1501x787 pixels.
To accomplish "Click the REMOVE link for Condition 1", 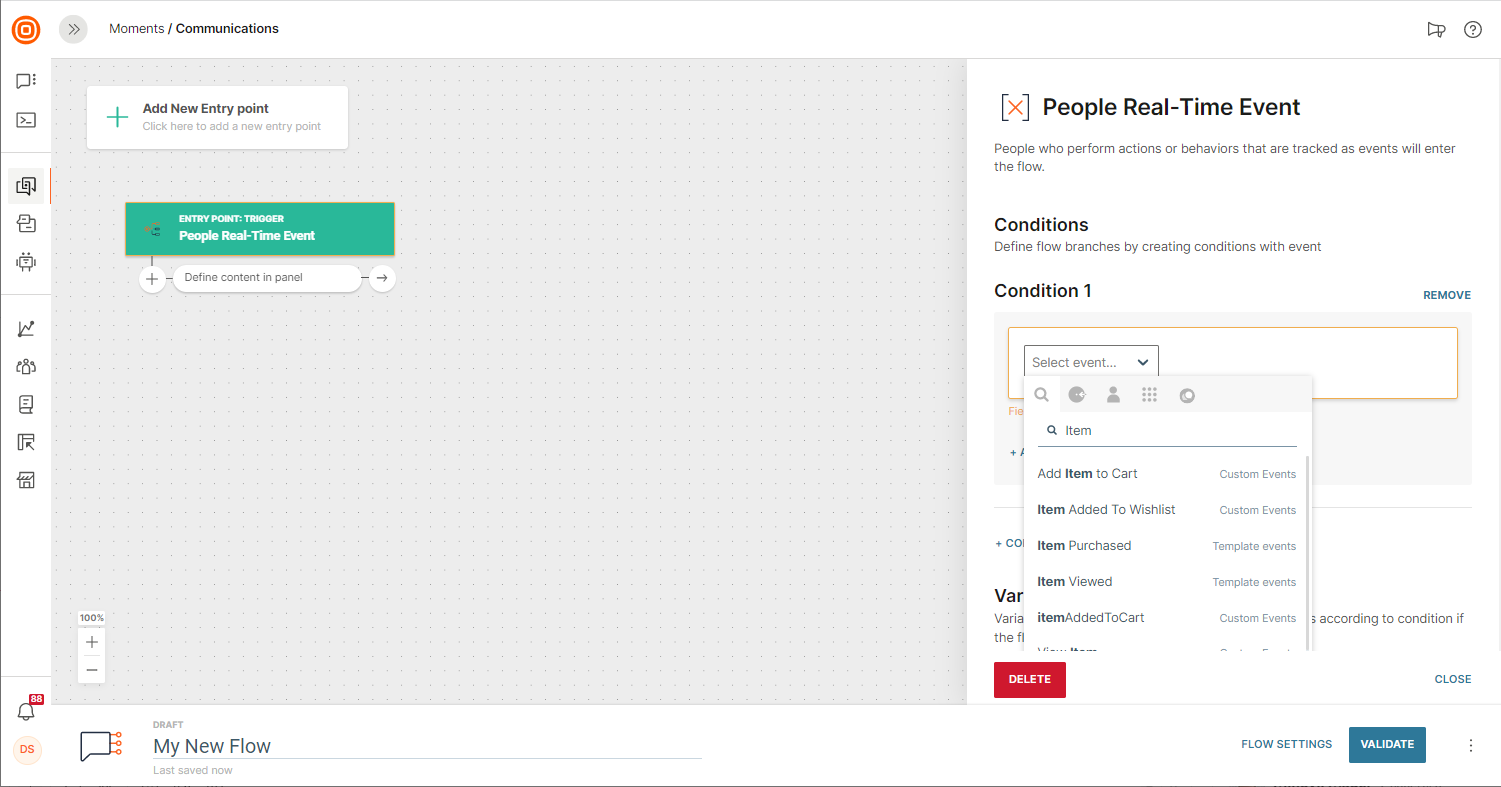I will (1446, 295).
